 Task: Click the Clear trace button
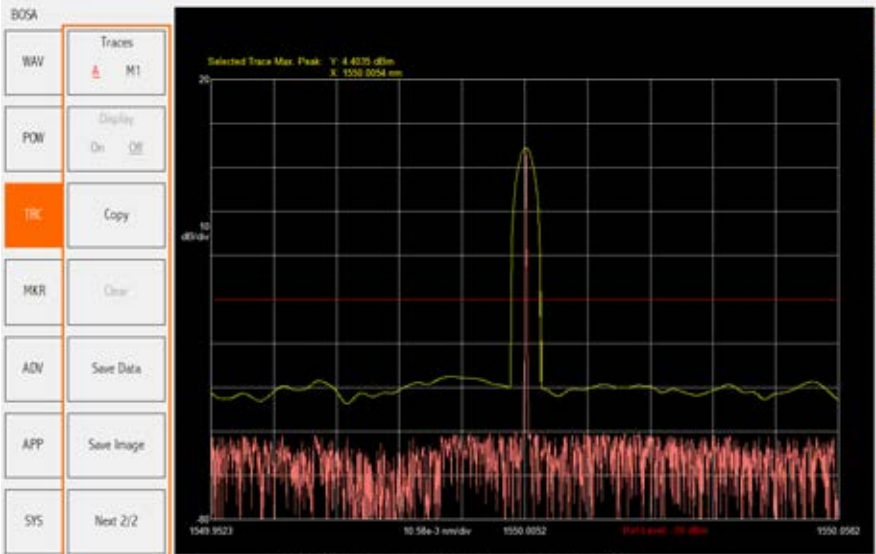[x=116, y=292]
